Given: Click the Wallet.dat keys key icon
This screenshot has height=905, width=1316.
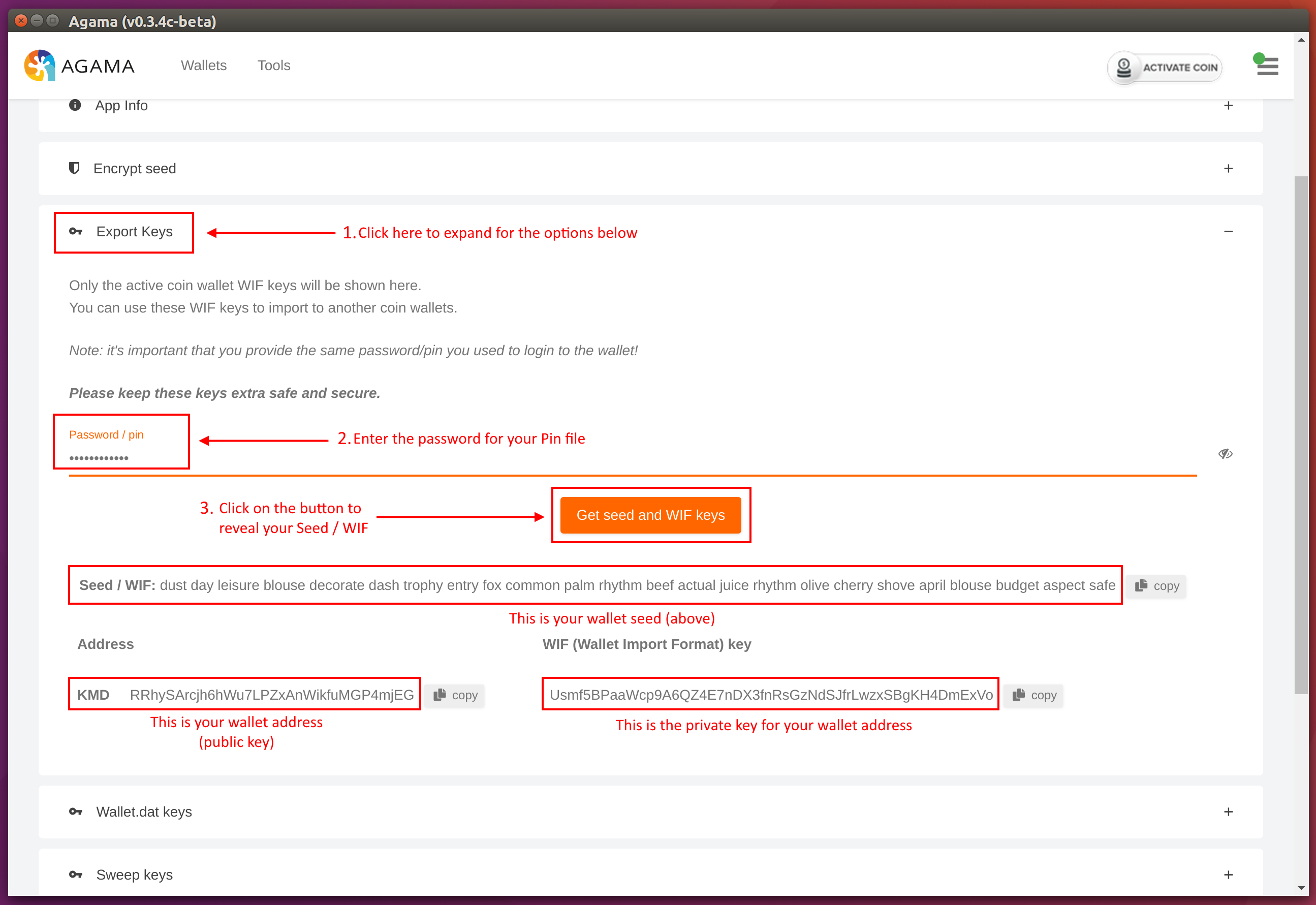Looking at the screenshot, I should [75, 812].
